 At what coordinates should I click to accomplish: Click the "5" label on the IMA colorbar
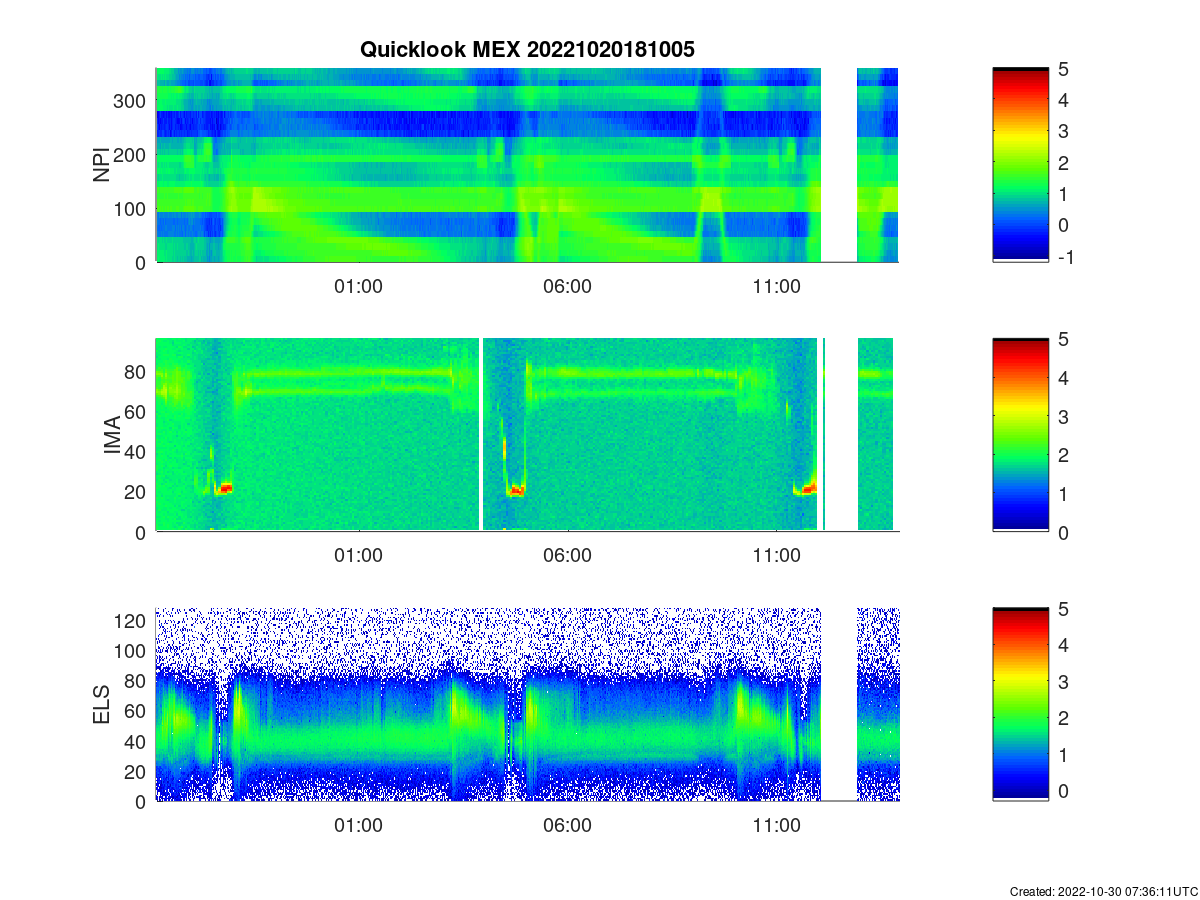pyautogui.click(x=1063, y=339)
